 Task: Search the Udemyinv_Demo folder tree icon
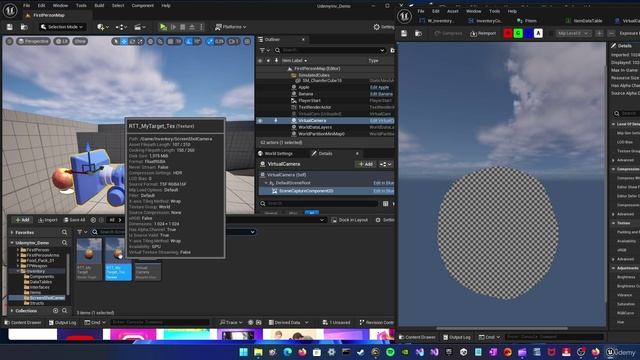tap(64, 243)
